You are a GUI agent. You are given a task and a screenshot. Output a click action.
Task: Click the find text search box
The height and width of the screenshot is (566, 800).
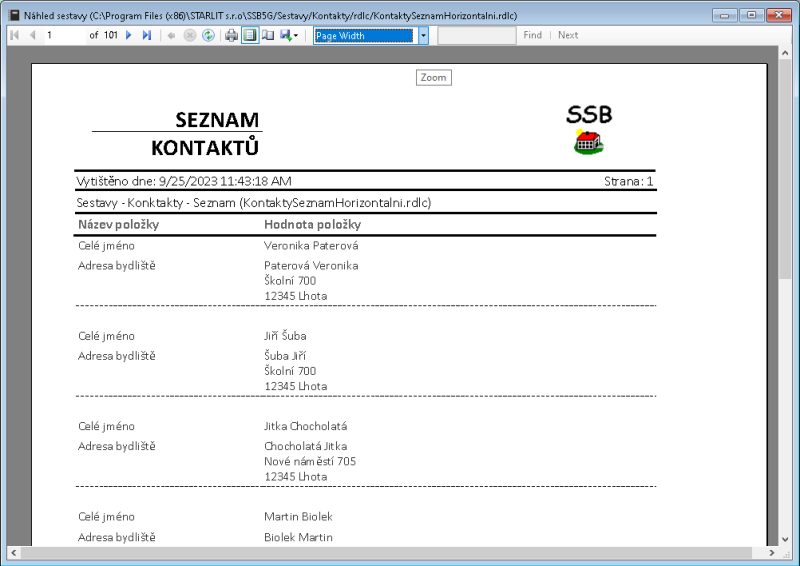pyautogui.click(x=476, y=35)
